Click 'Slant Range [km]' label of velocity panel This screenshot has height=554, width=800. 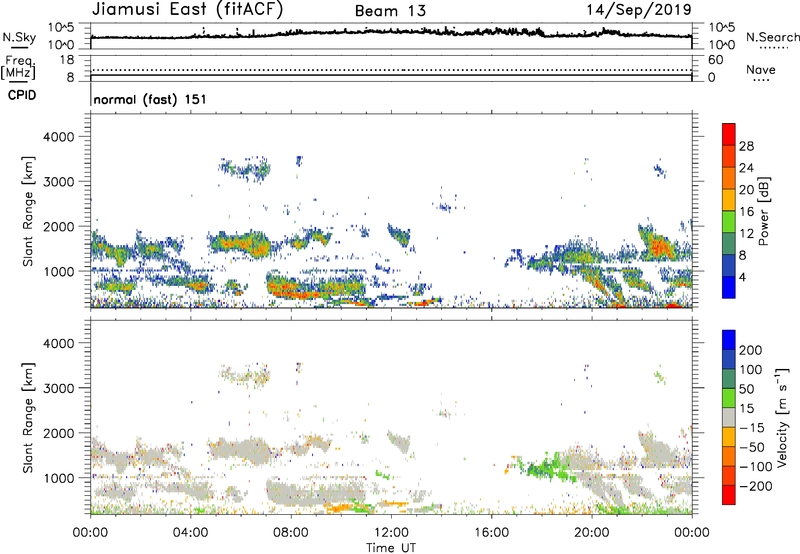coord(28,418)
